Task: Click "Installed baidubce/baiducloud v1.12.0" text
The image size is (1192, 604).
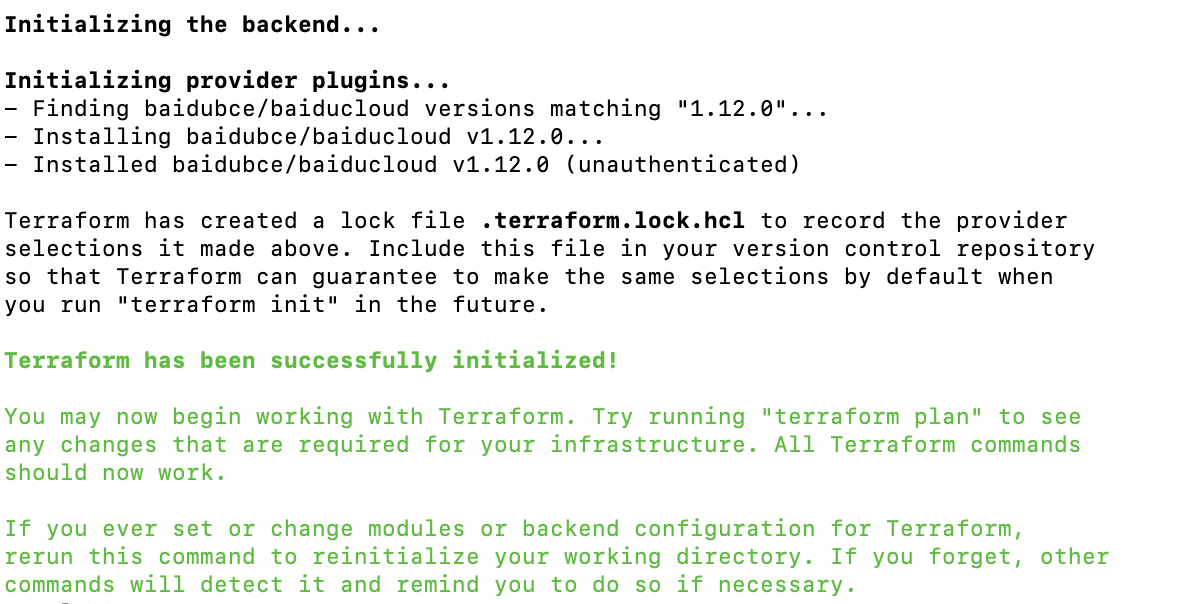Action: pos(290,165)
